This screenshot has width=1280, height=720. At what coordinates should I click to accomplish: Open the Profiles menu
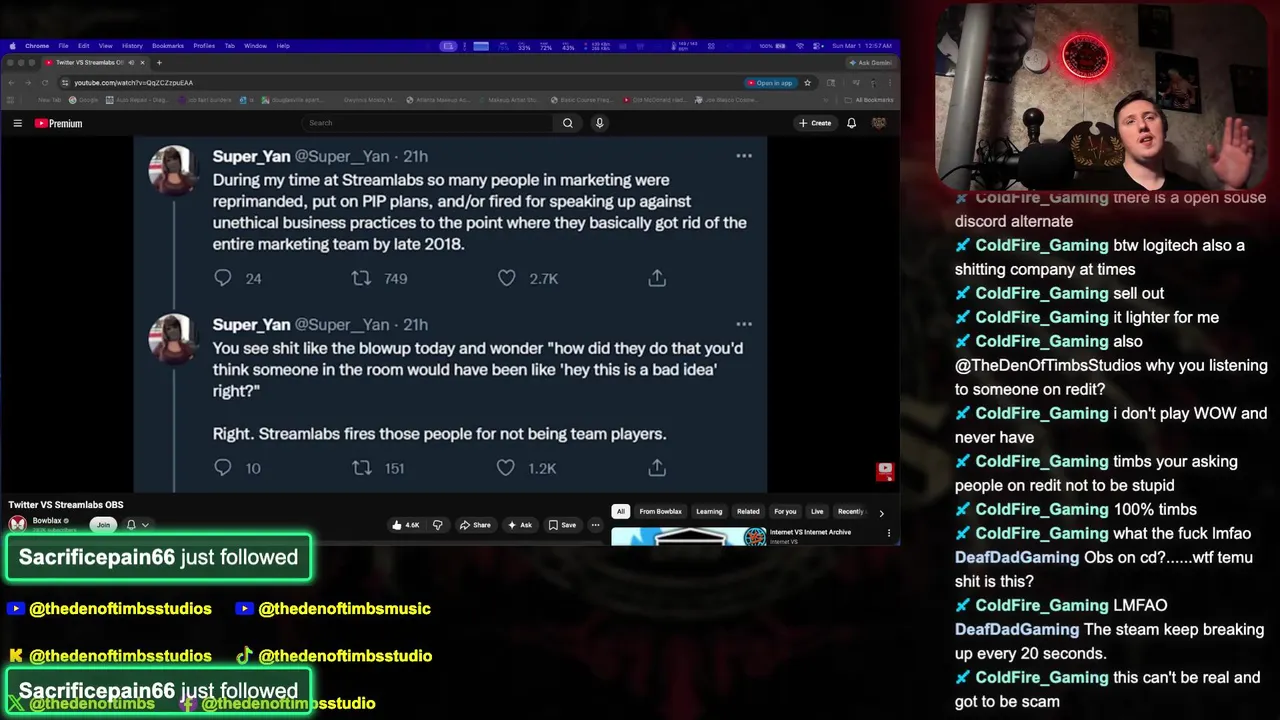204,46
